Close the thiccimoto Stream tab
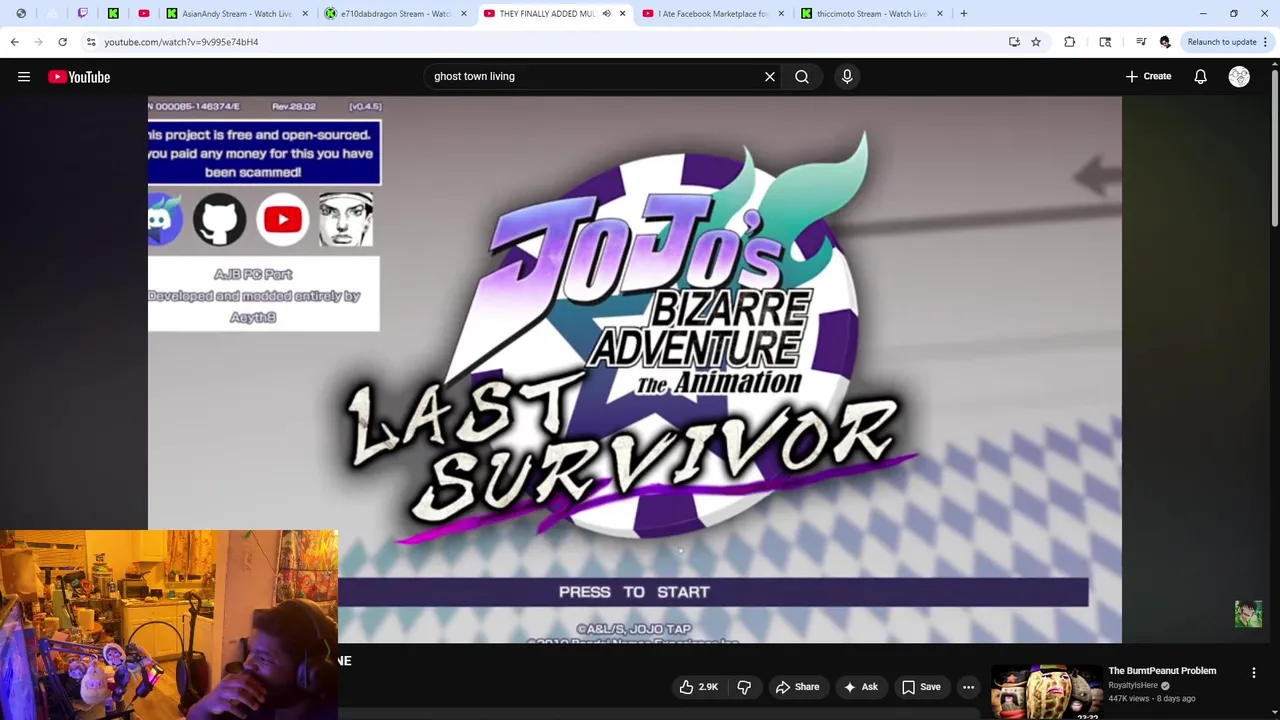Viewport: 1280px width, 720px height. point(940,14)
